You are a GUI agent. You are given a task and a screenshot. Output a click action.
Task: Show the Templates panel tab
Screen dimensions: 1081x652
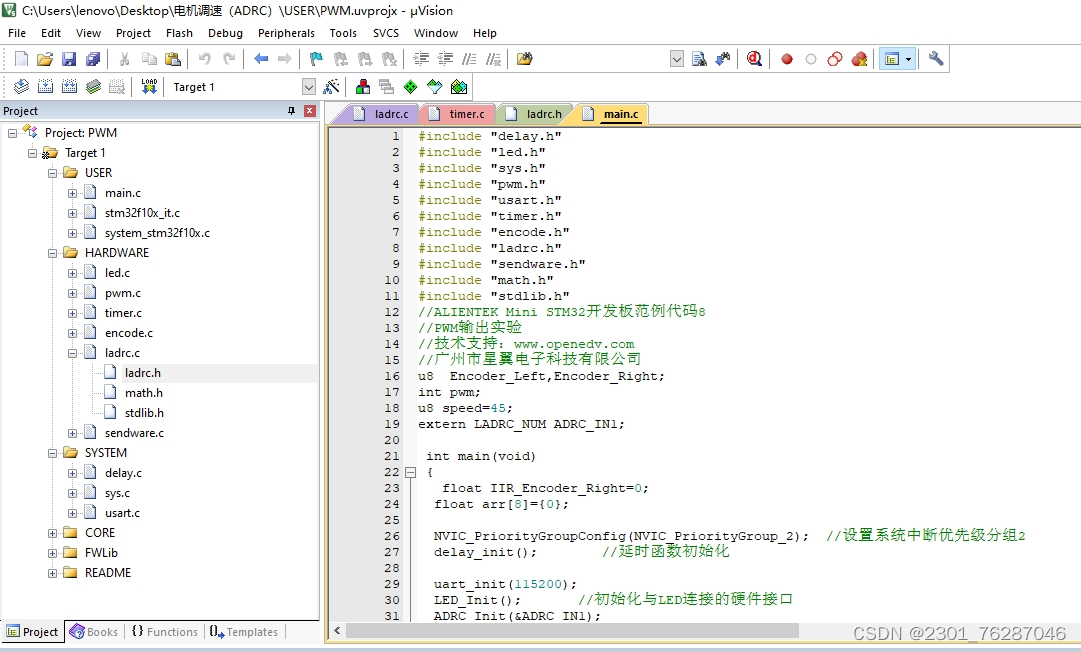coord(243,631)
